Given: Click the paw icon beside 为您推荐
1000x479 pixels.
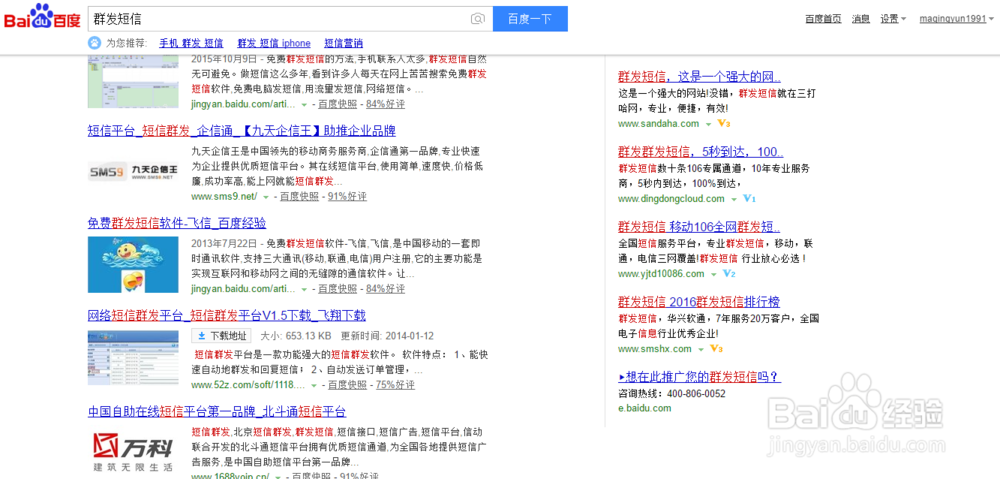Looking at the screenshot, I should pyautogui.click(x=94, y=43).
